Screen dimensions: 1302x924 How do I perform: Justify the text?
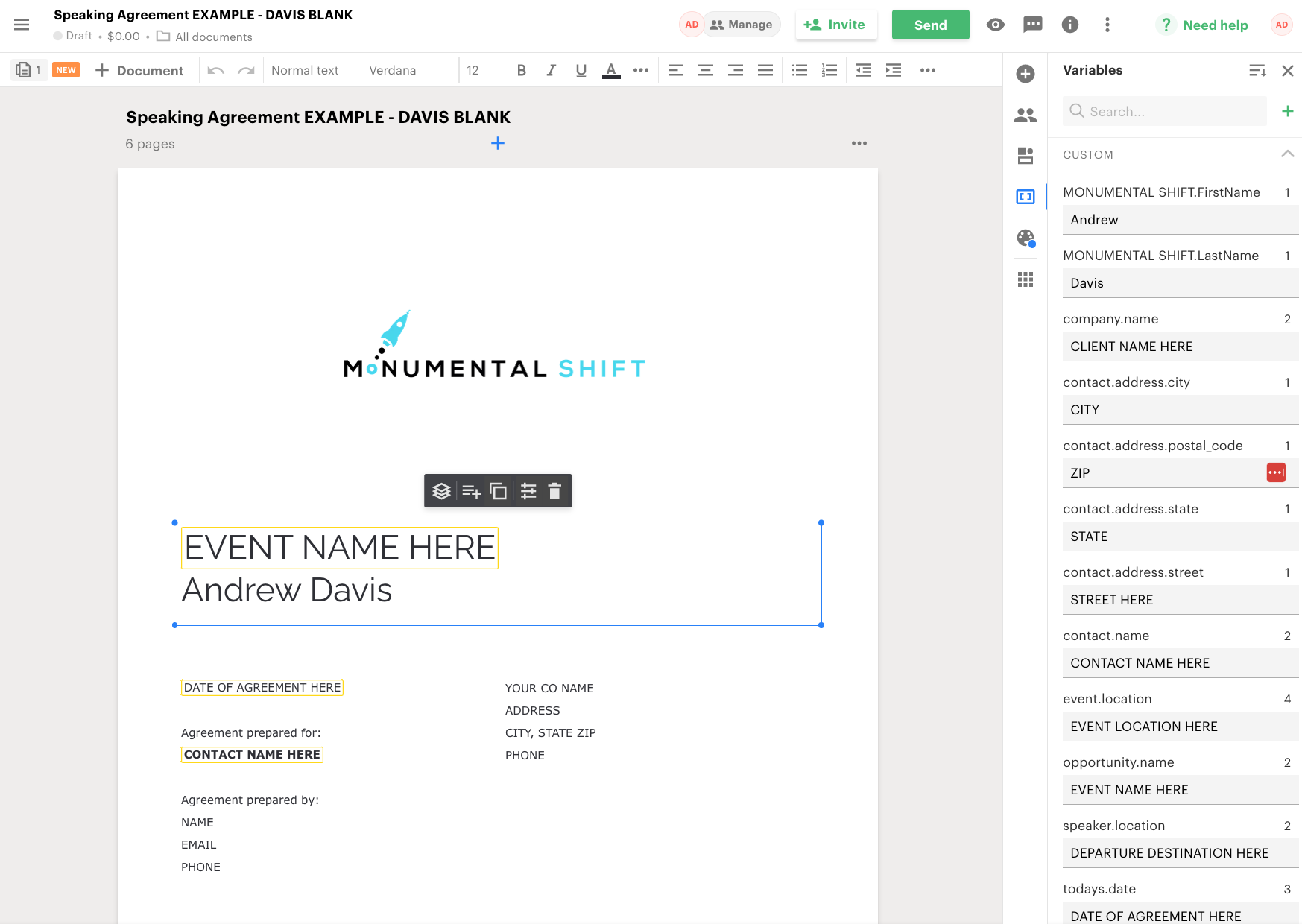765,70
